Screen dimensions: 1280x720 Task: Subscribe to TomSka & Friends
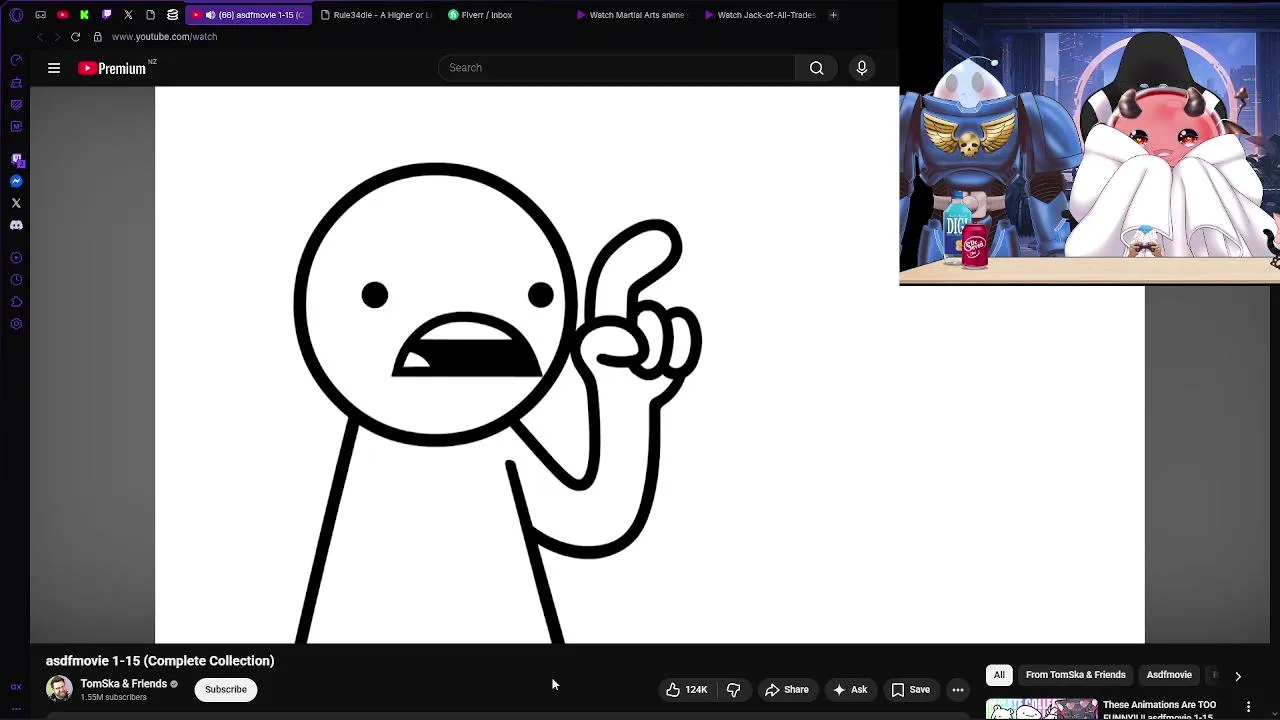point(226,689)
